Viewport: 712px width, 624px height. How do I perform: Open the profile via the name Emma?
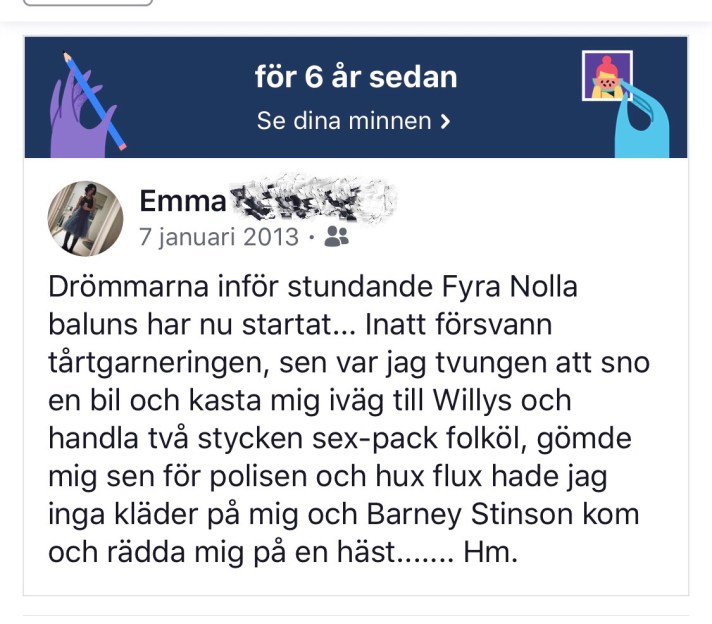click(183, 201)
